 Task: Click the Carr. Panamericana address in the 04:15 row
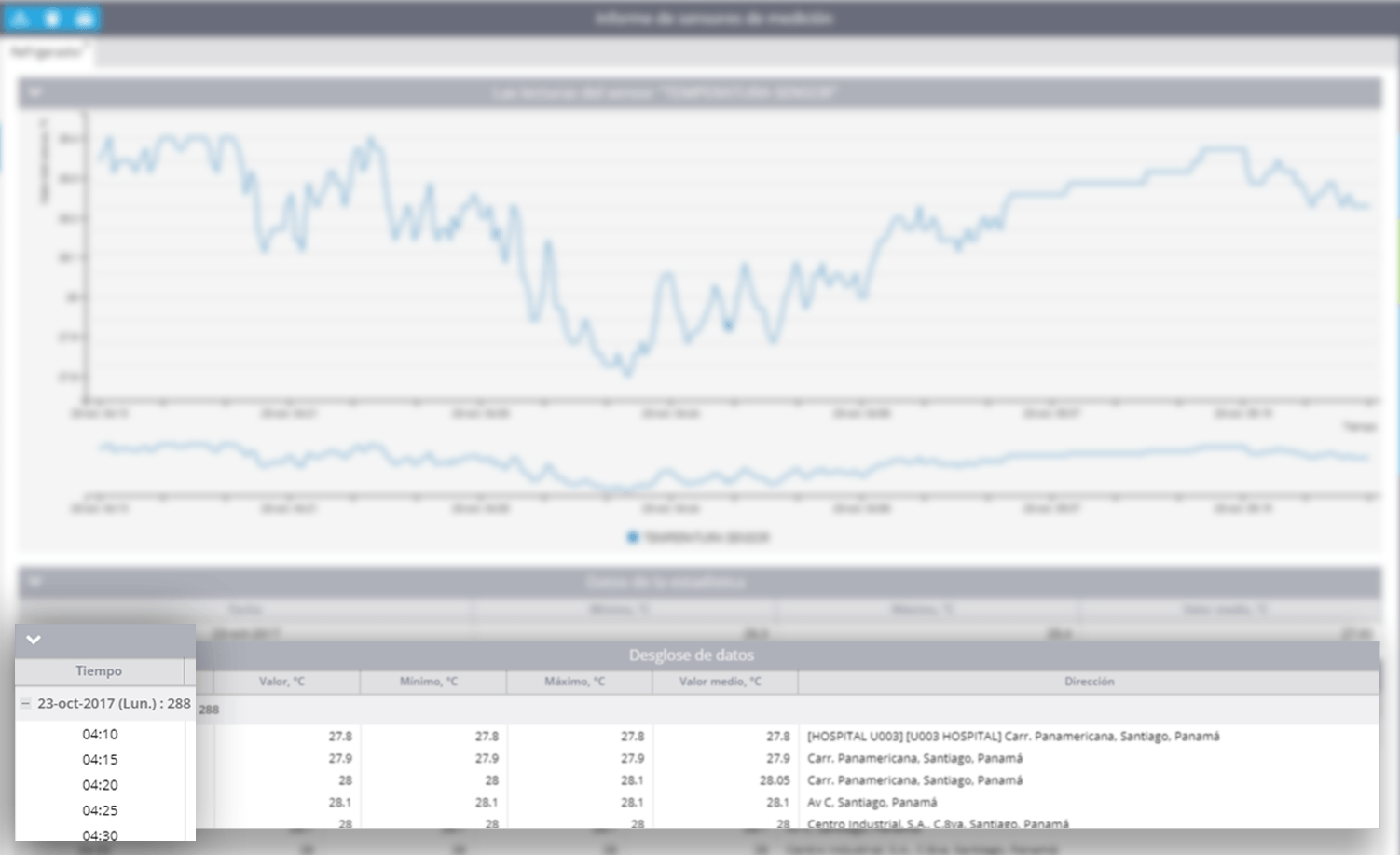914,759
